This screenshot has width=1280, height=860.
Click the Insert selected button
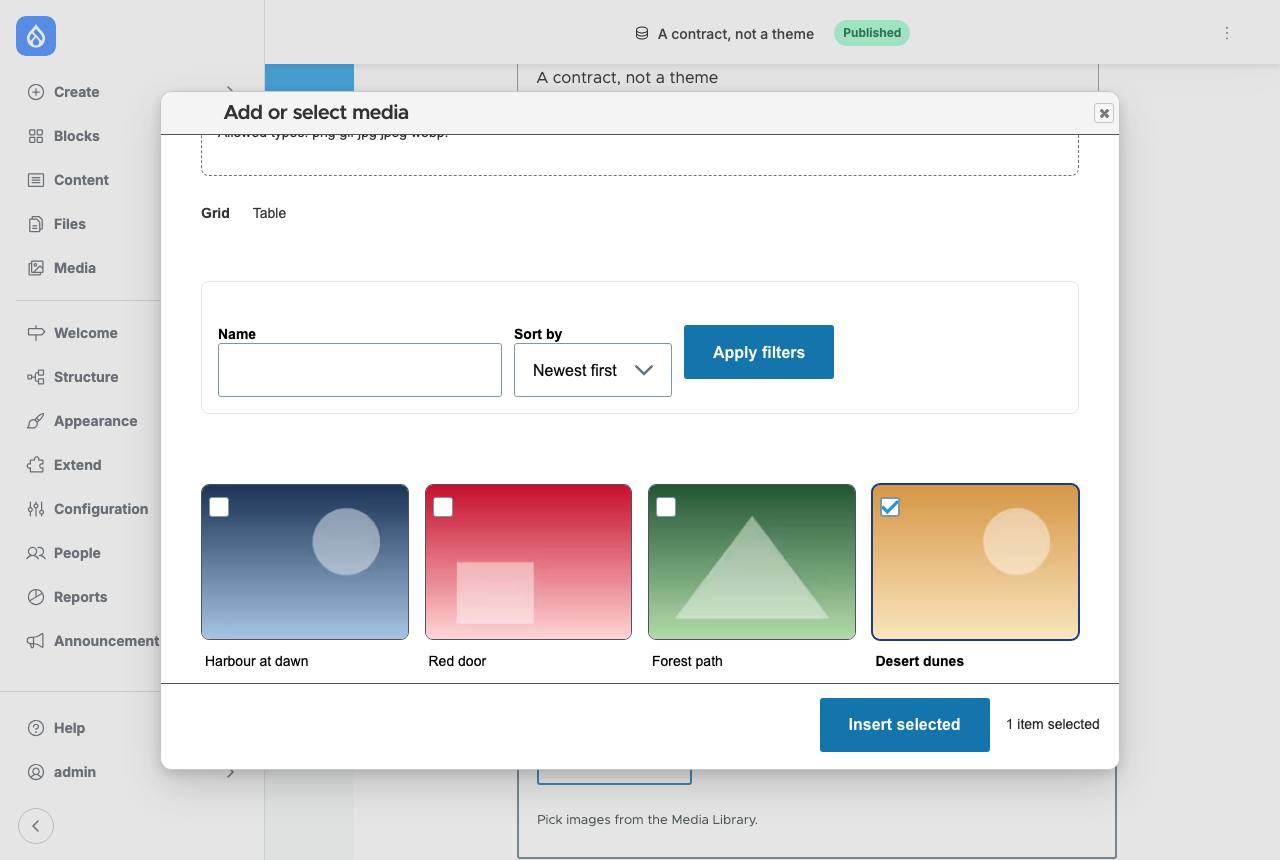pos(905,725)
